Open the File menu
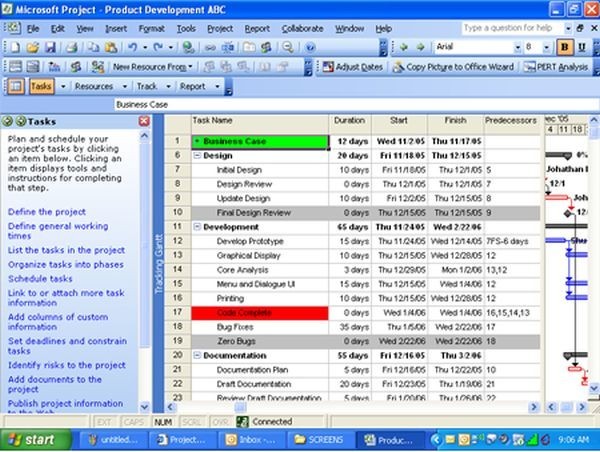600x452 pixels. (x=33, y=29)
